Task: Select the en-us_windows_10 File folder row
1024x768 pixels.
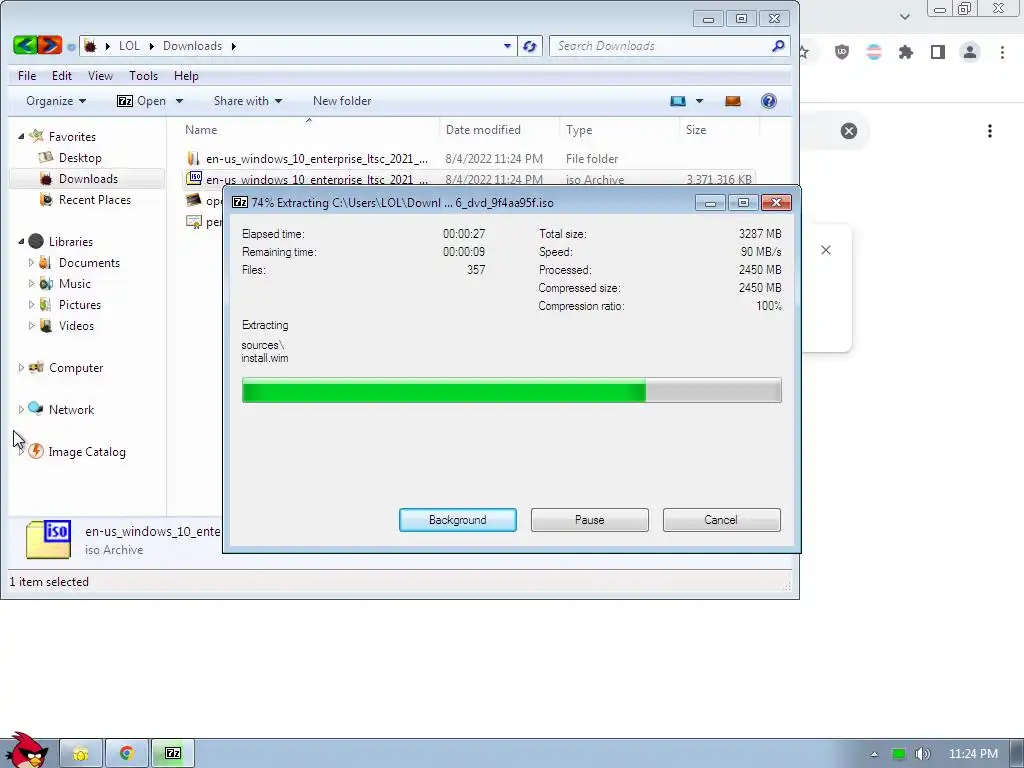Action: (x=468, y=159)
